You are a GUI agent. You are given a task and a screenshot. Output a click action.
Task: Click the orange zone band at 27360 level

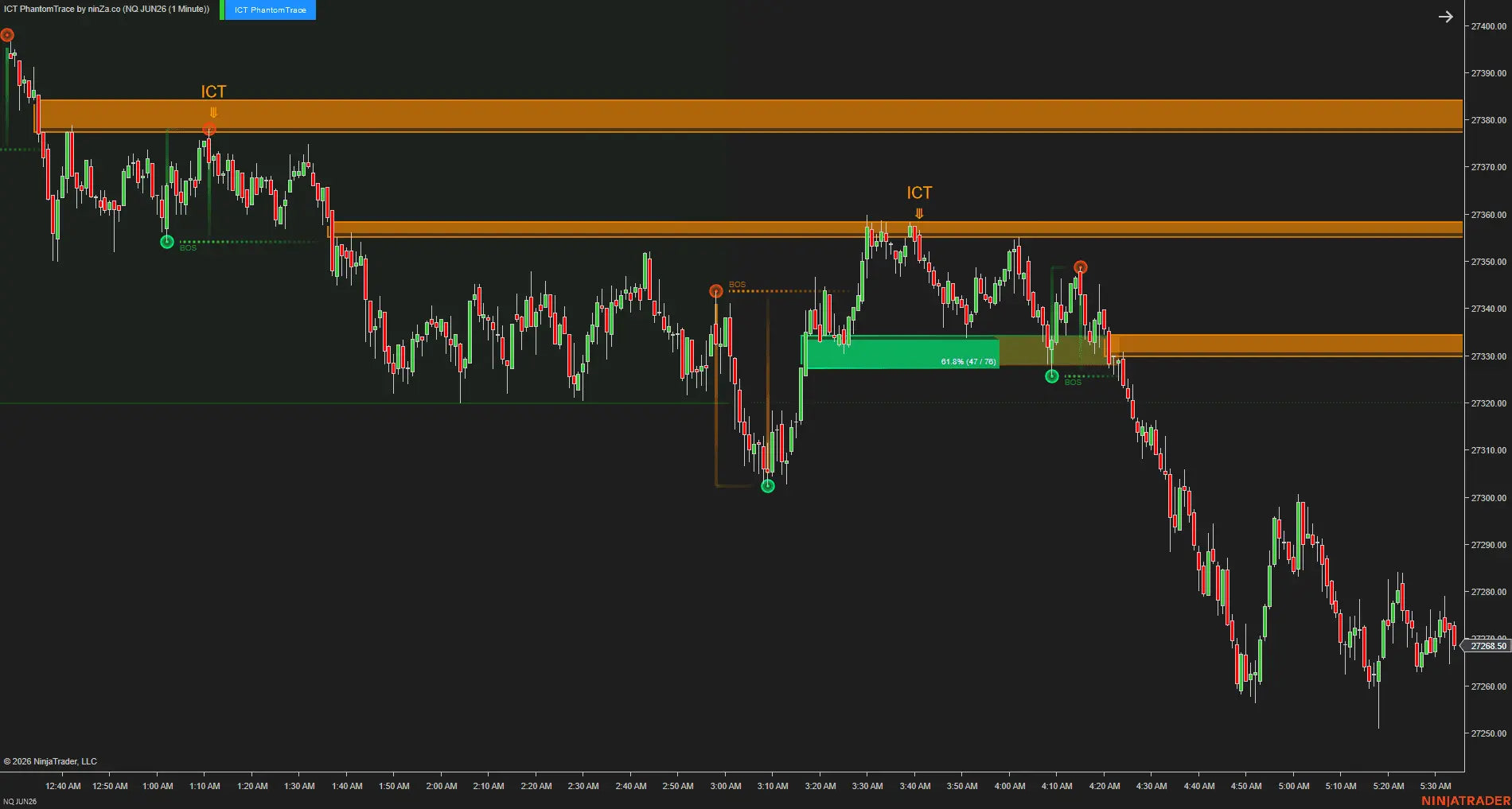coord(897,229)
